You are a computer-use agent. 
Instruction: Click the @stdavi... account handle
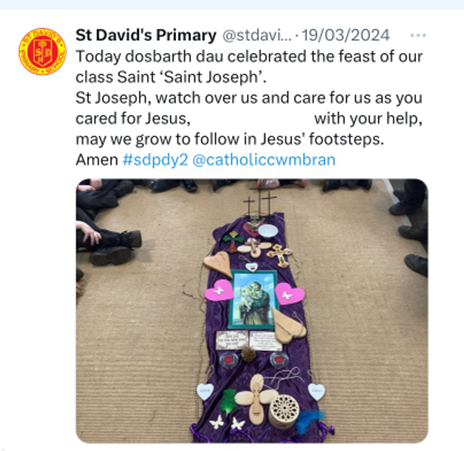click(257, 35)
